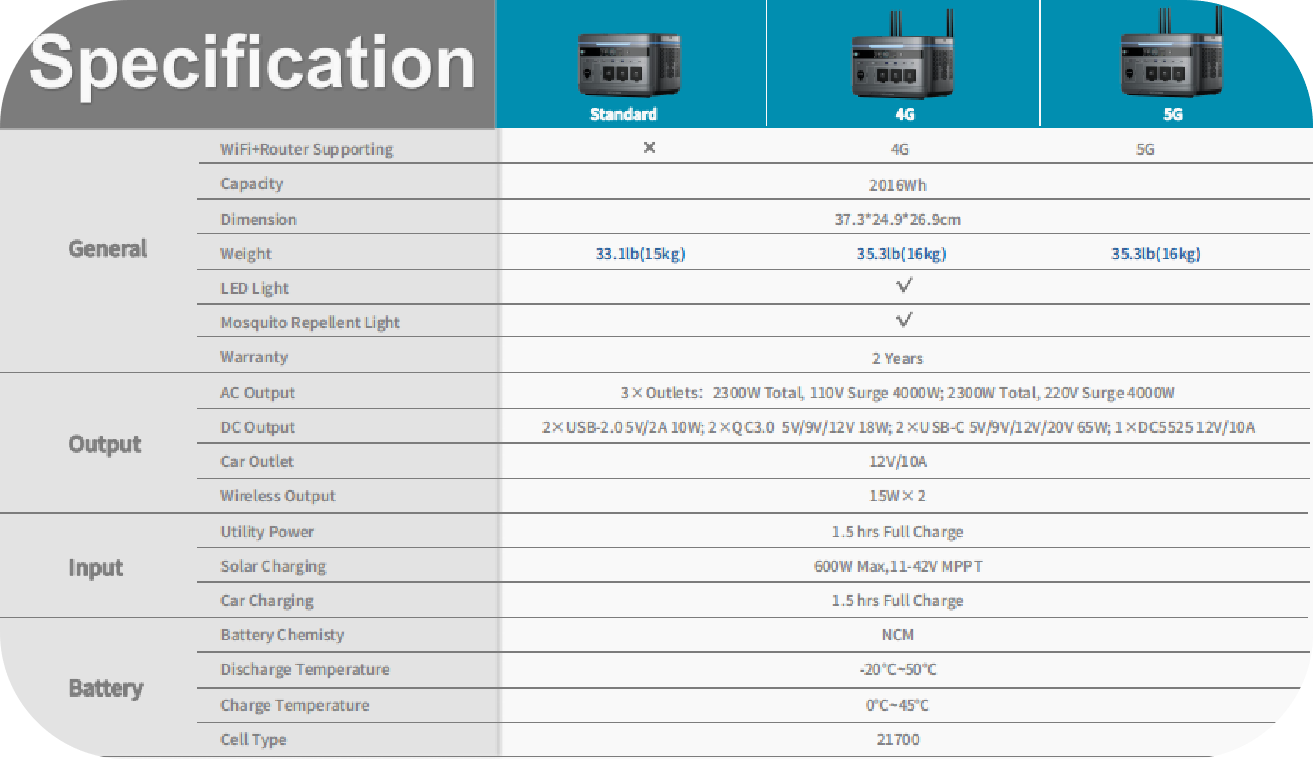Click the X mark in WiFi+Router row
Viewport: 1313px width, 760px height.
[649, 148]
